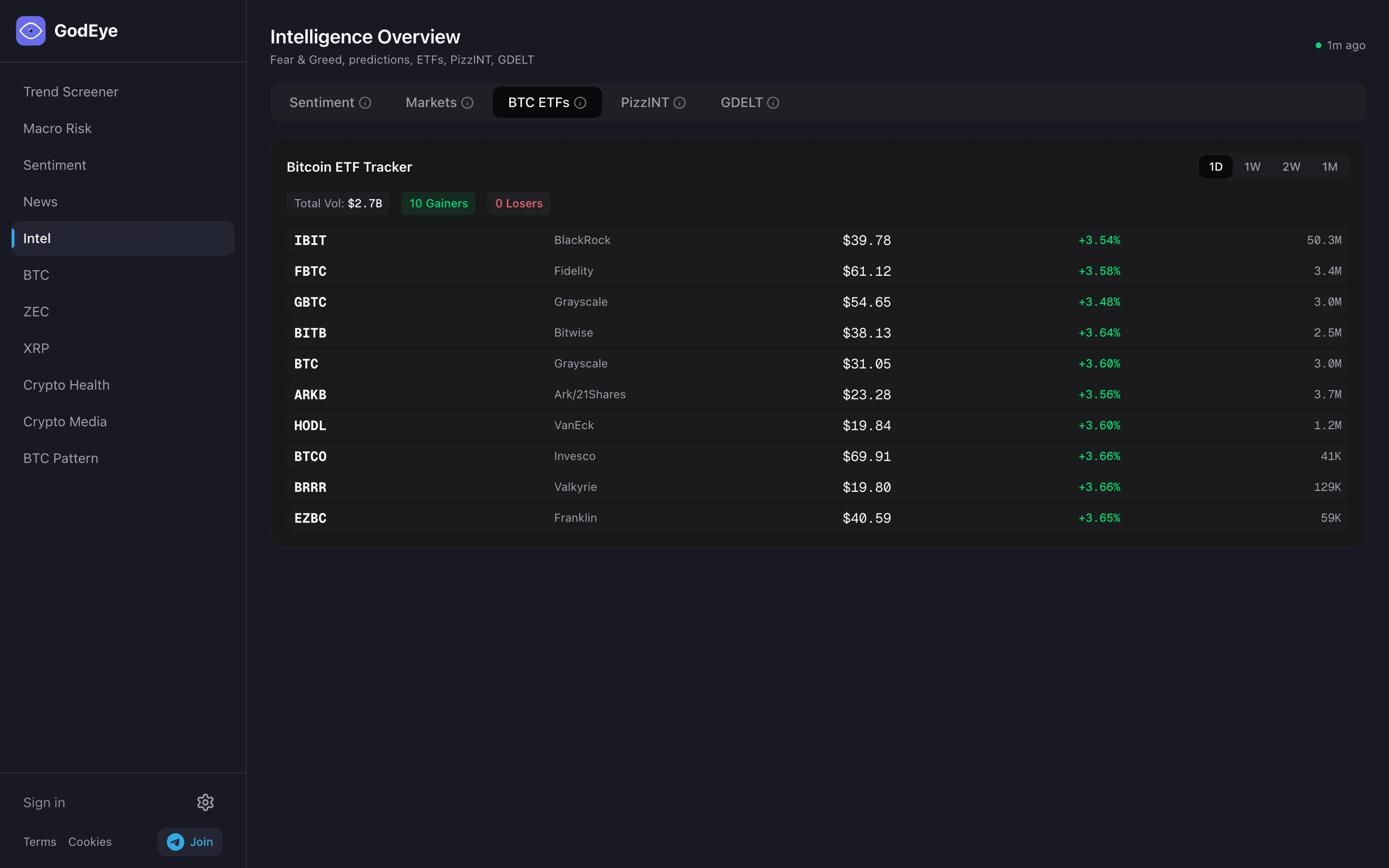Switch timeframe to 1M
The width and height of the screenshot is (1389, 868).
tap(1329, 167)
